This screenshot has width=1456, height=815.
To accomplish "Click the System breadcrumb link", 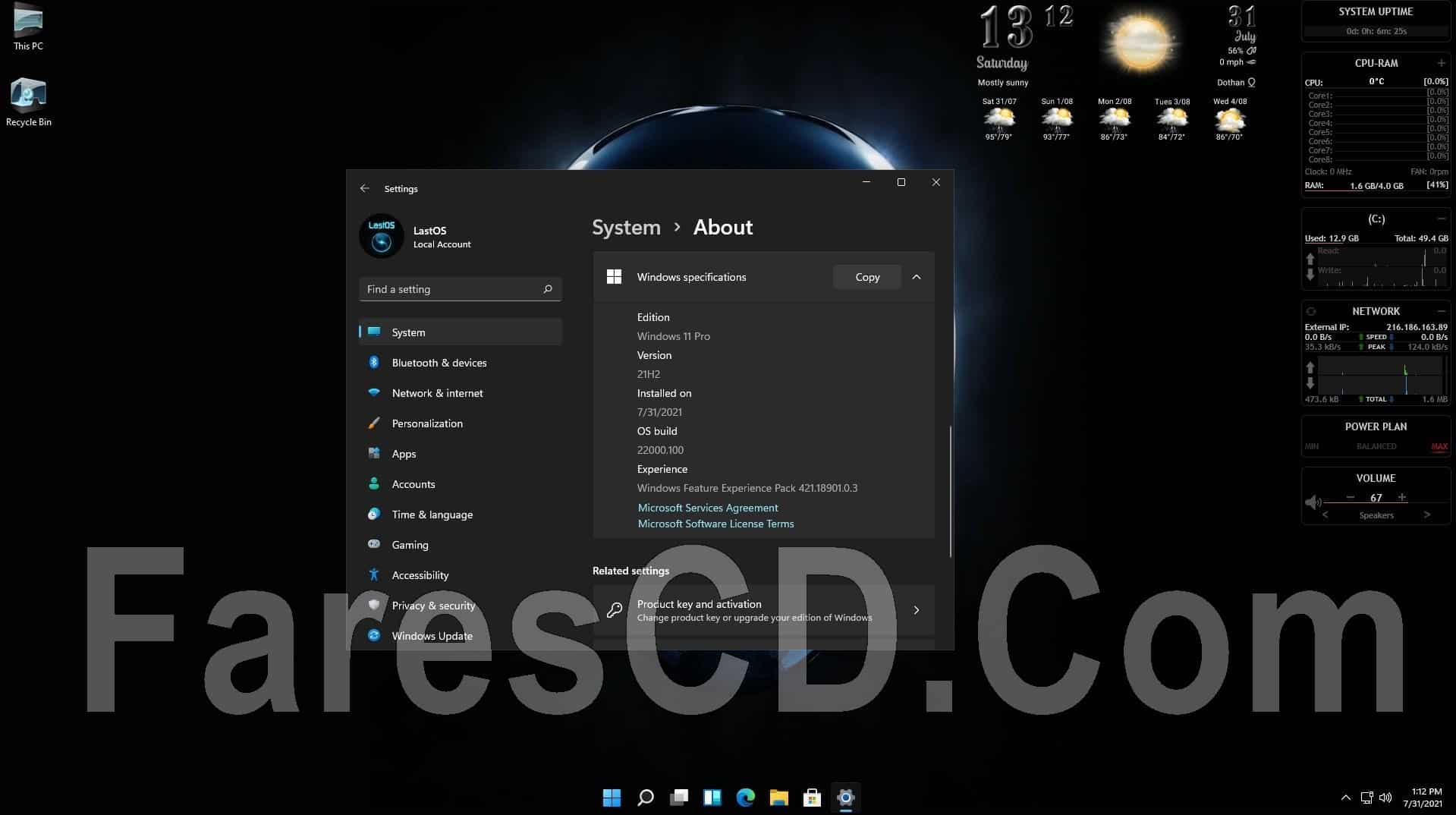I will tap(626, 227).
